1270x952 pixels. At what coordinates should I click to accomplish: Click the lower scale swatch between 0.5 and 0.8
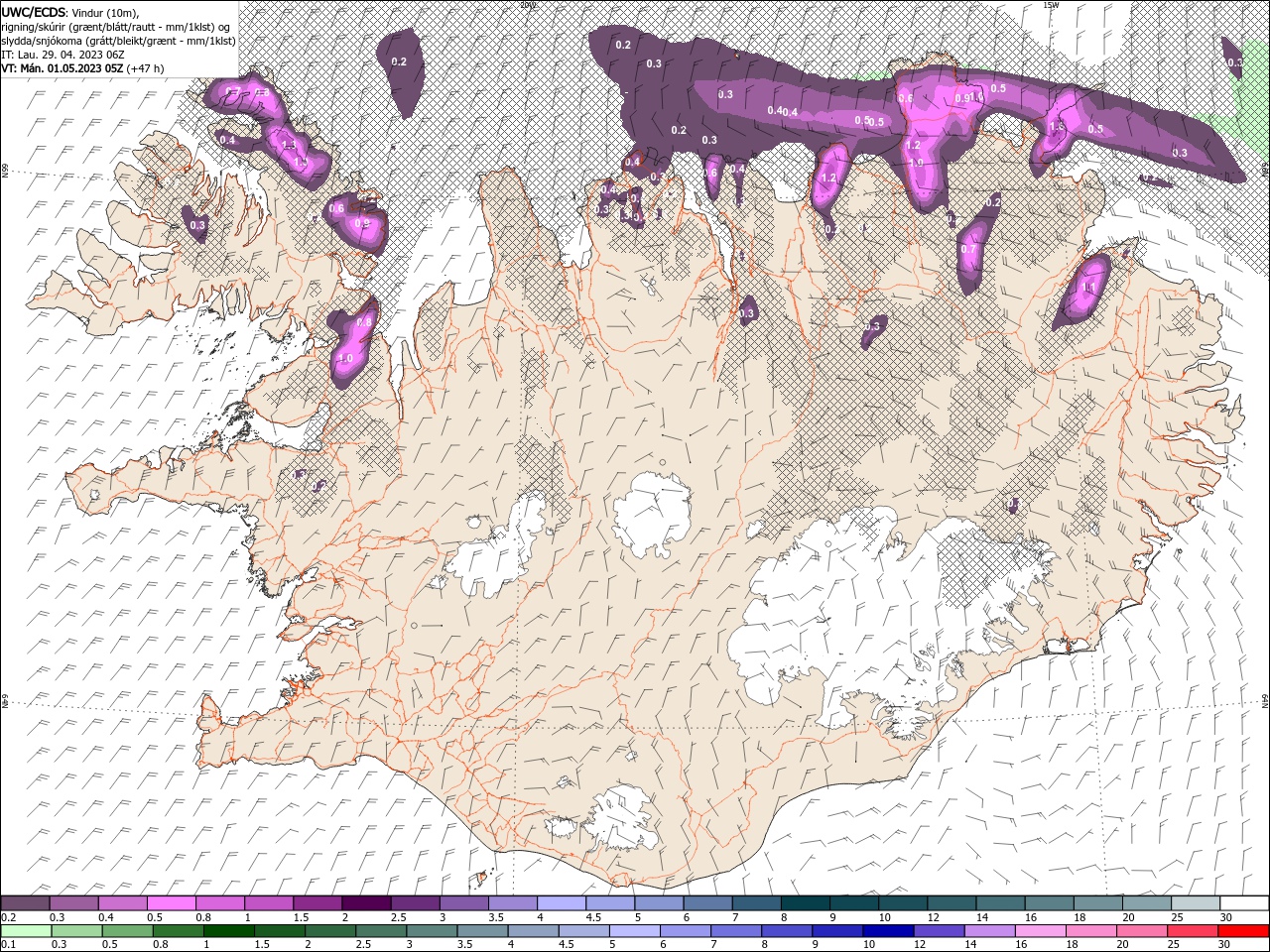127,930
